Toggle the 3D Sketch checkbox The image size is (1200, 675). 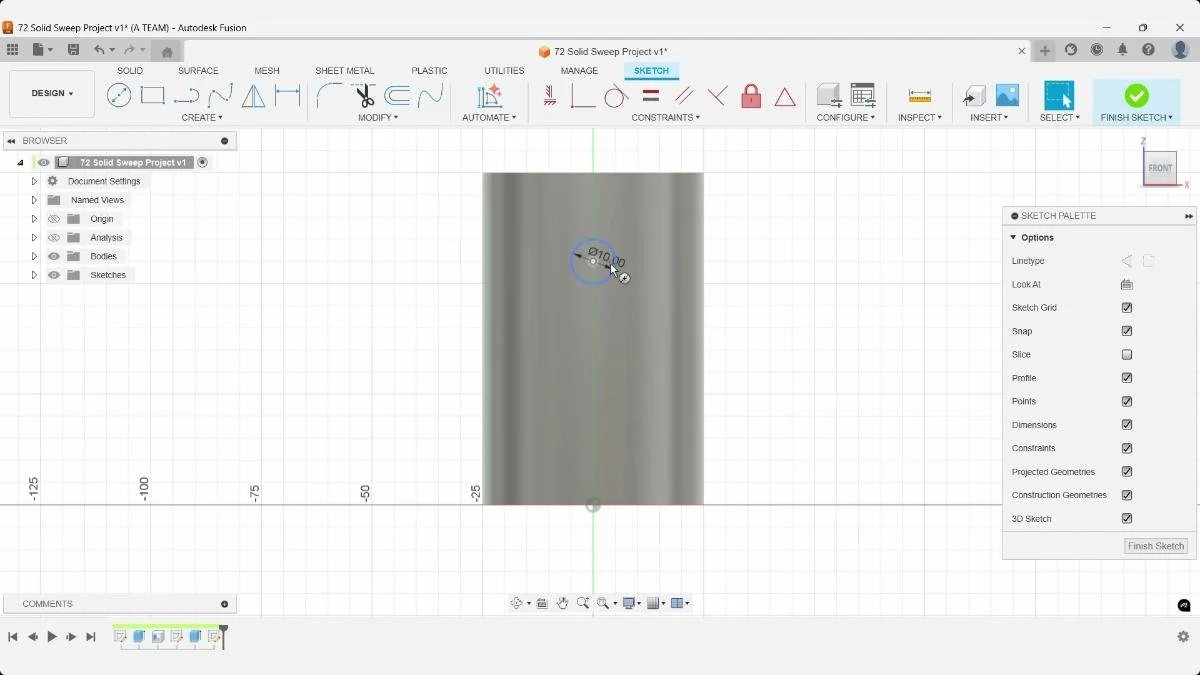1127,519
